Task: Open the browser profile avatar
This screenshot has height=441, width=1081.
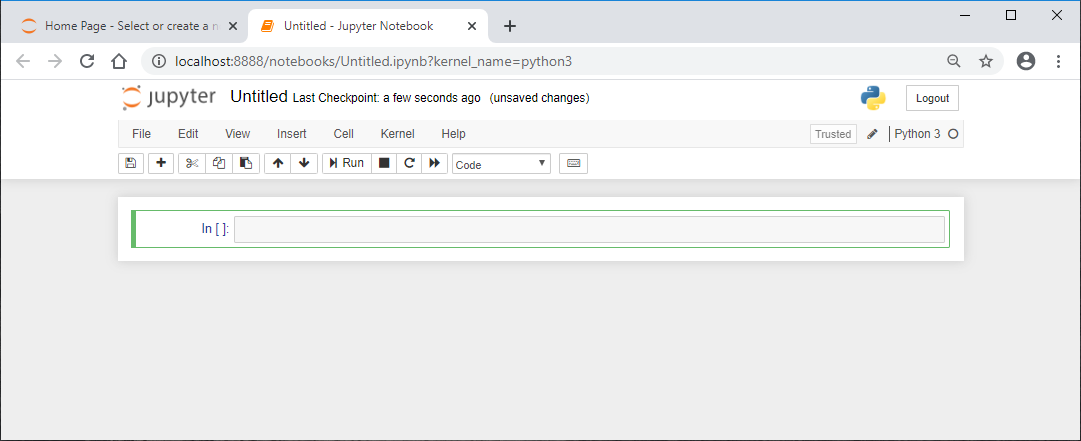Action: click(x=1026, y=61)
